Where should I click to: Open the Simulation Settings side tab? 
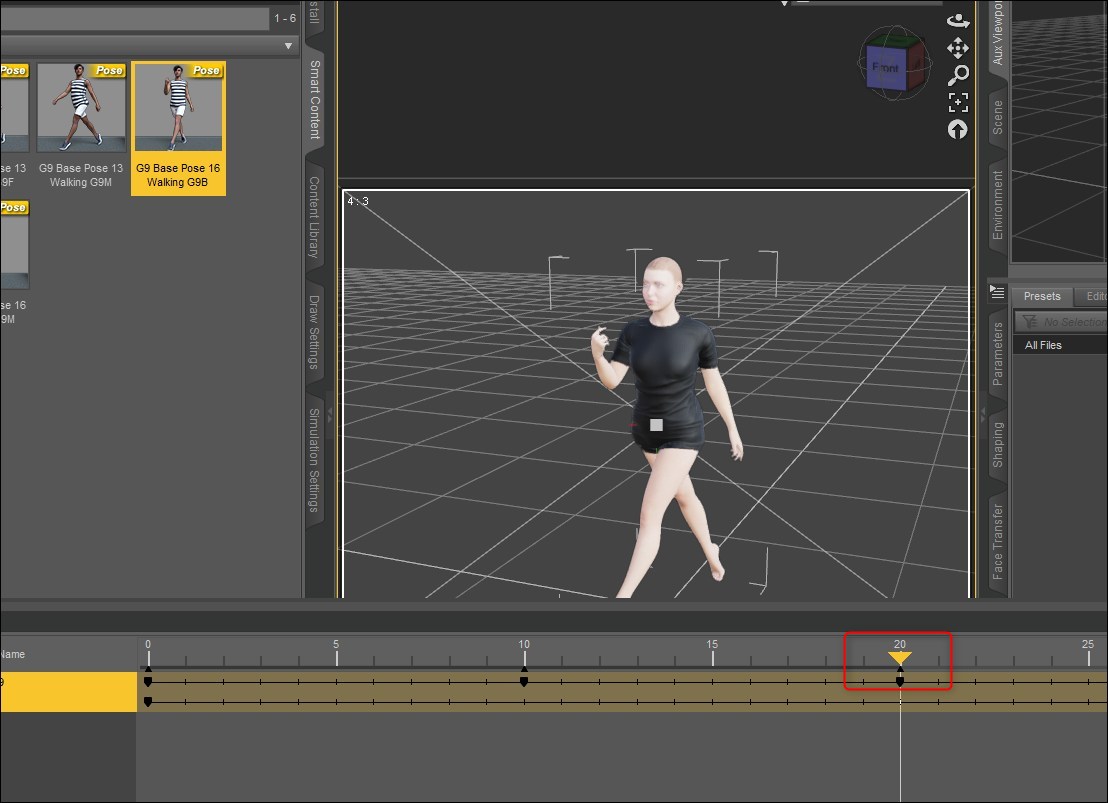click(314, 460)
